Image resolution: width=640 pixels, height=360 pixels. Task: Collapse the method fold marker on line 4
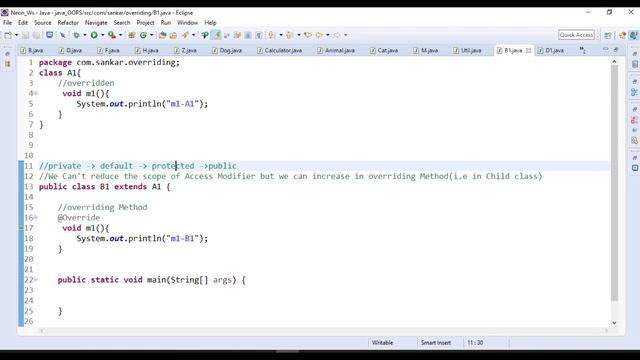coord(36,93)
